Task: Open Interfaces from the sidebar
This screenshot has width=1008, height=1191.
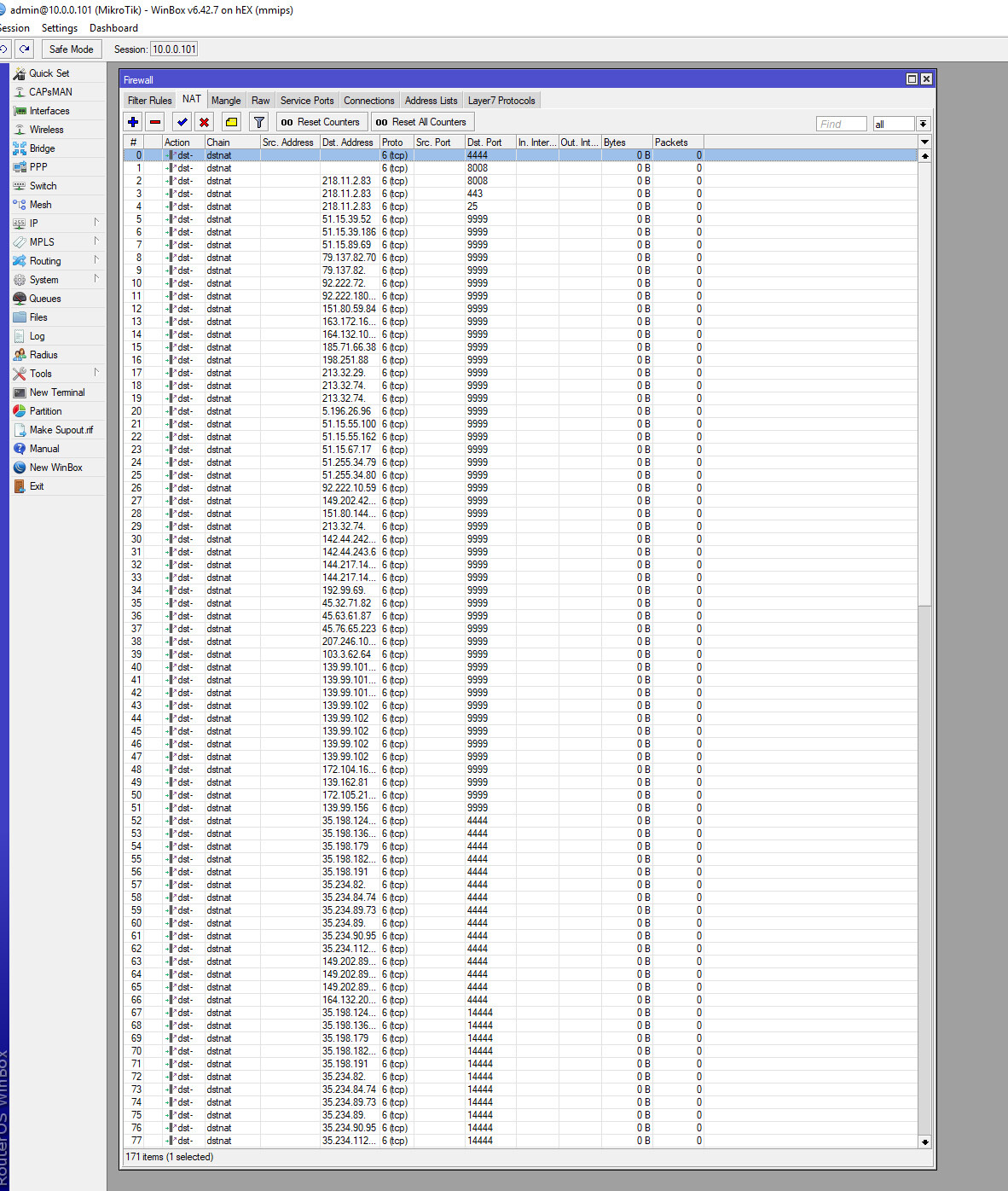Action: point(49,111)
